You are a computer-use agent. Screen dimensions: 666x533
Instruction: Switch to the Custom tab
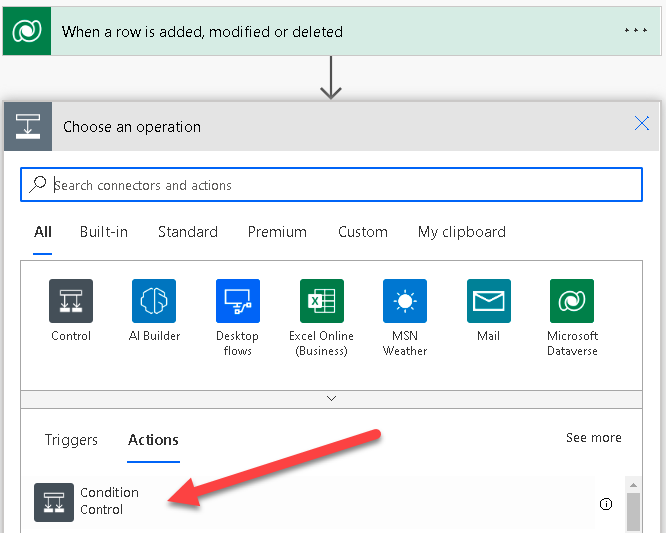point(363,232)
